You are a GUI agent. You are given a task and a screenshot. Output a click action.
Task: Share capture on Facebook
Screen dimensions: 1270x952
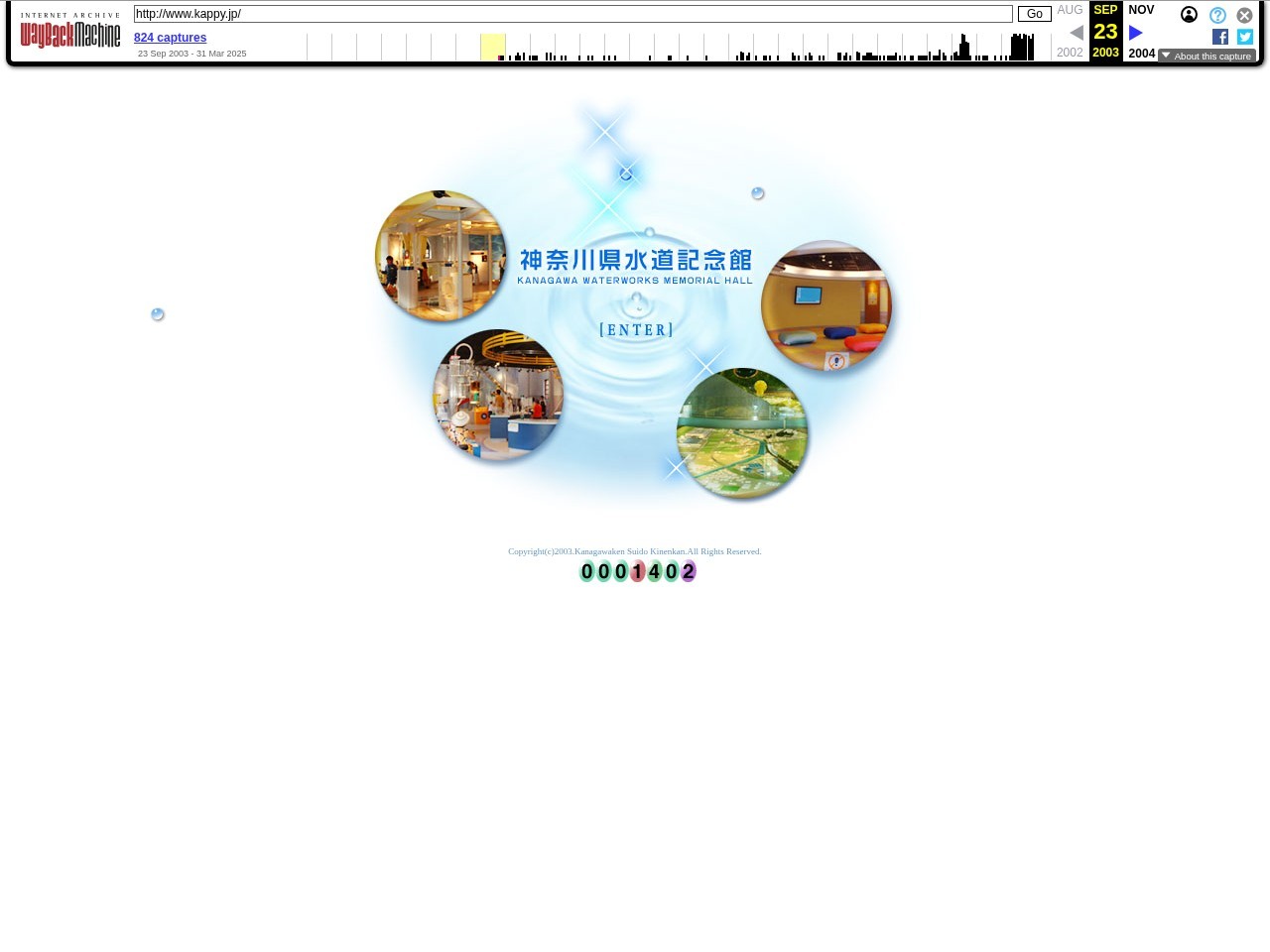(1220, 37)
